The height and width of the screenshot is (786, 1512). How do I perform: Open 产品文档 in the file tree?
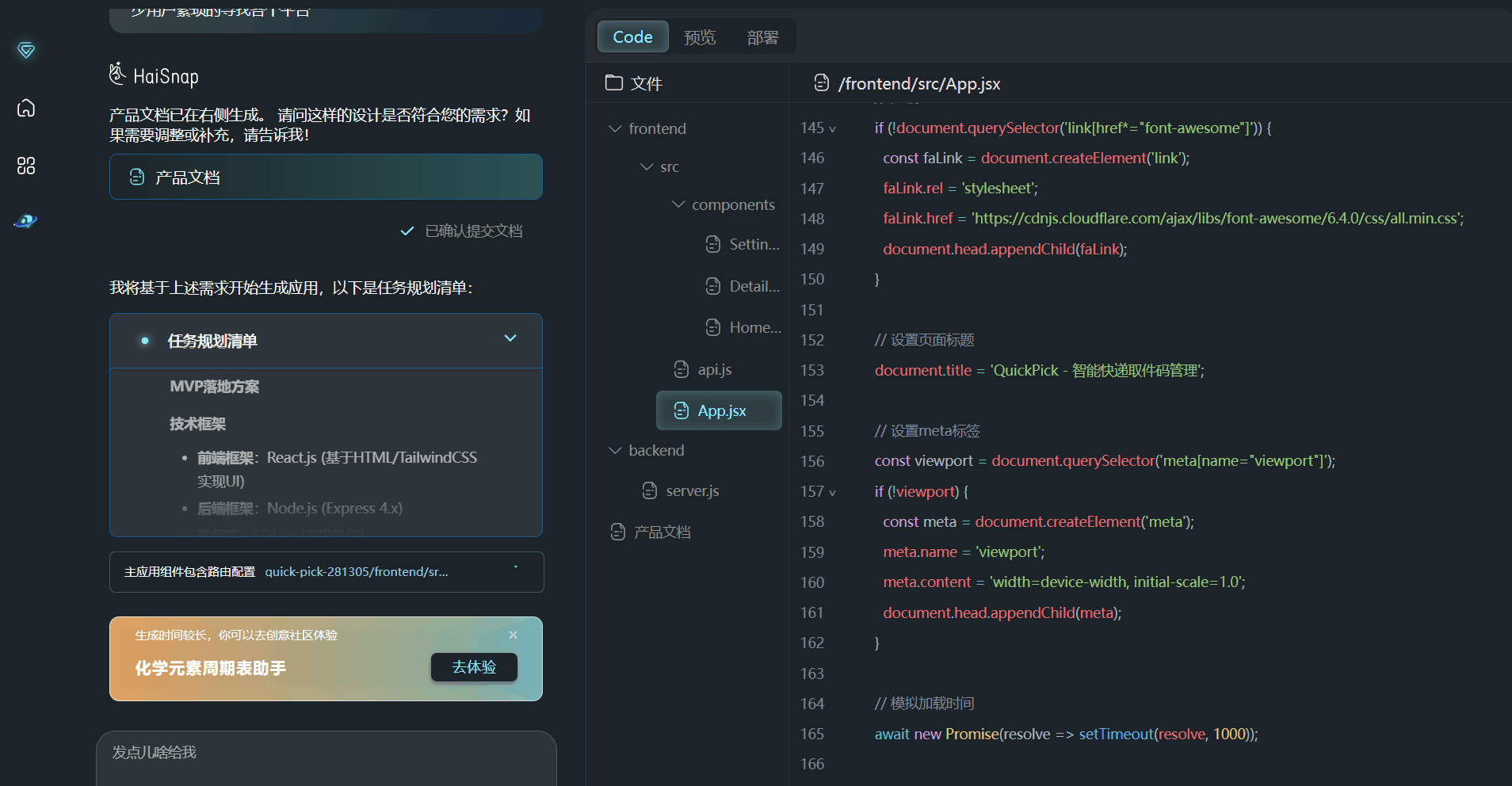(x=651, y=532)
